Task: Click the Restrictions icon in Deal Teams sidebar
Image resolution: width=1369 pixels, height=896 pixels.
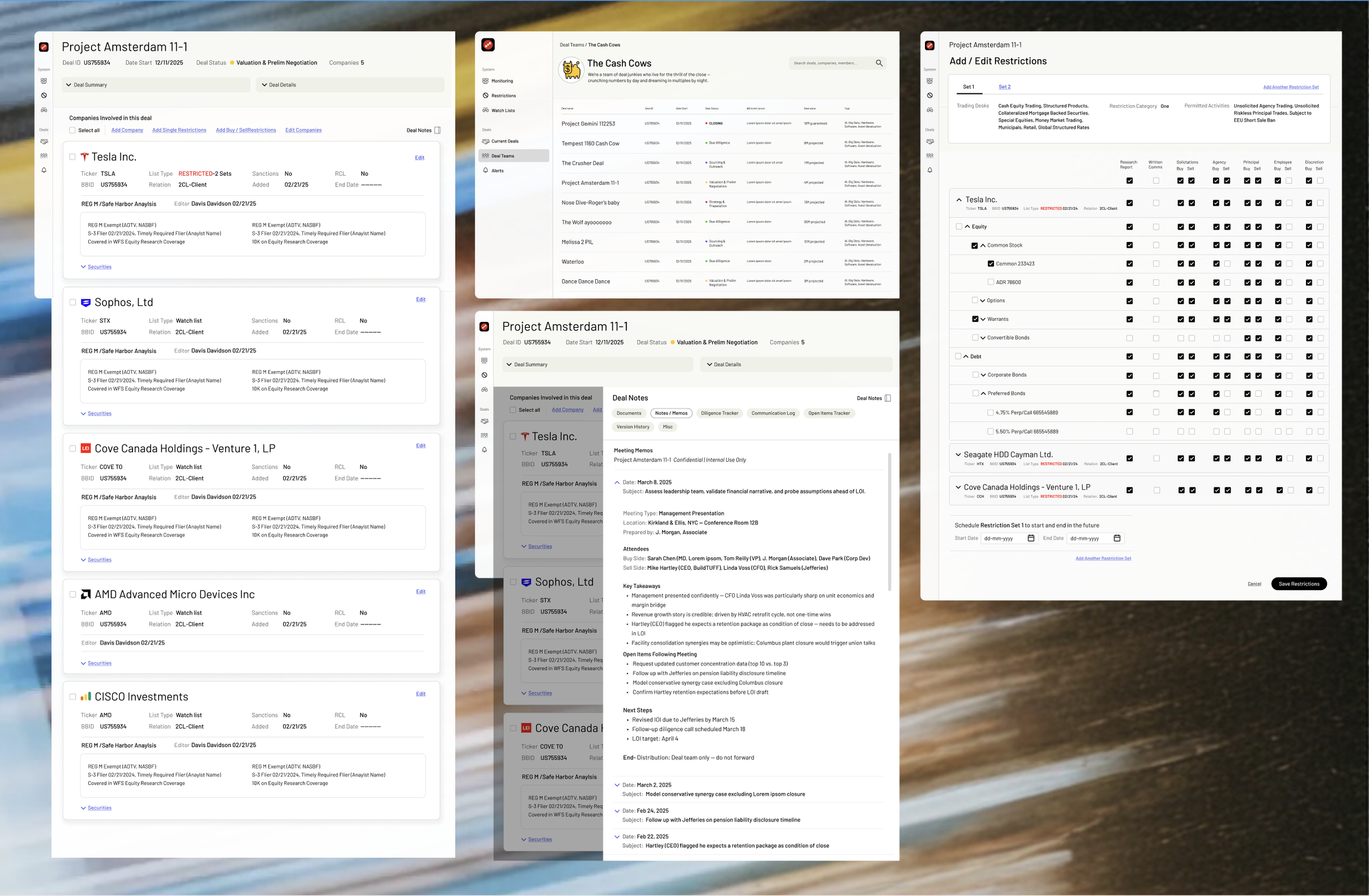Action: pyautogui.click(x=486, y=95)
